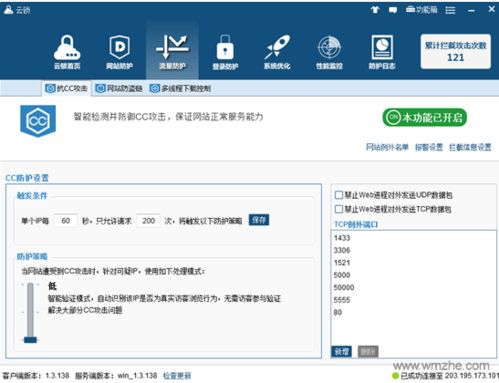Click the seconds input field showing 60
Viewport: 499px width, 383px height.
66,221
